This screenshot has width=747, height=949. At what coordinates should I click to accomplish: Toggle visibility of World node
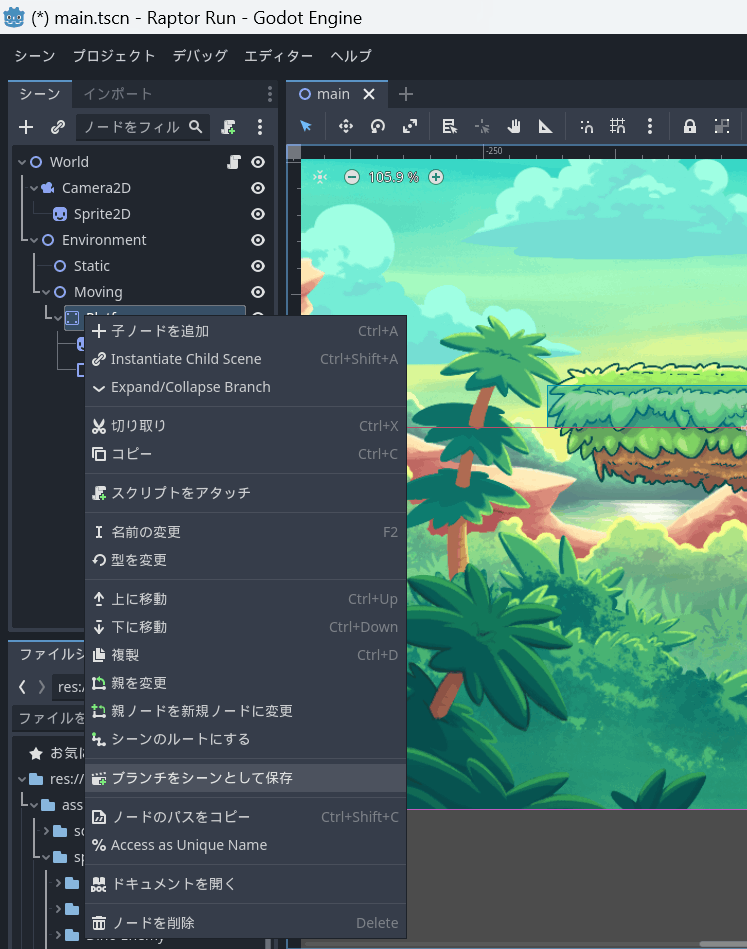258,162
